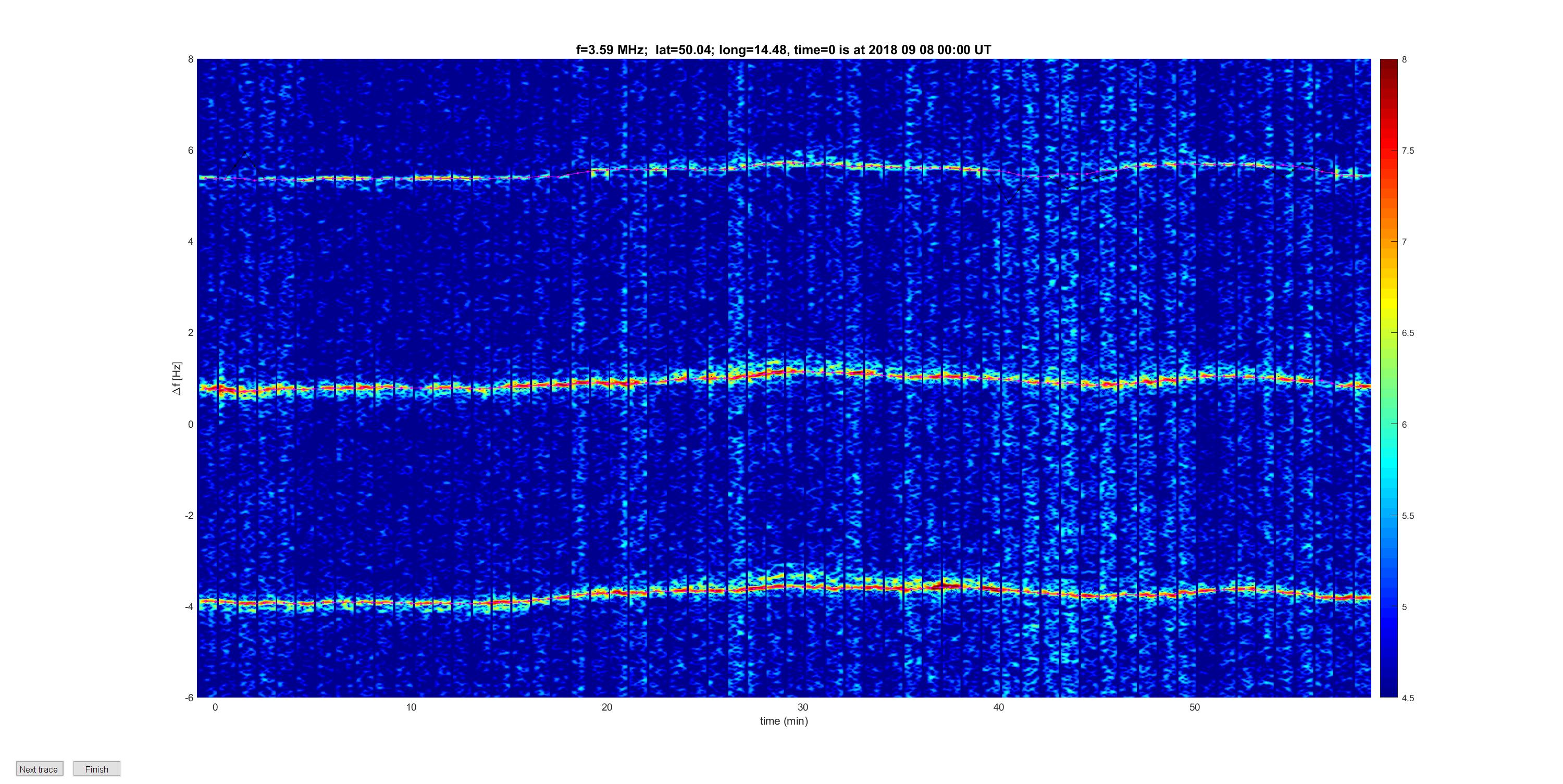This screenshot has width=1563, height=784.
Task: Click the colorbar tick label 7.5
Action: pyautogui.click(x=1408, y=151)
